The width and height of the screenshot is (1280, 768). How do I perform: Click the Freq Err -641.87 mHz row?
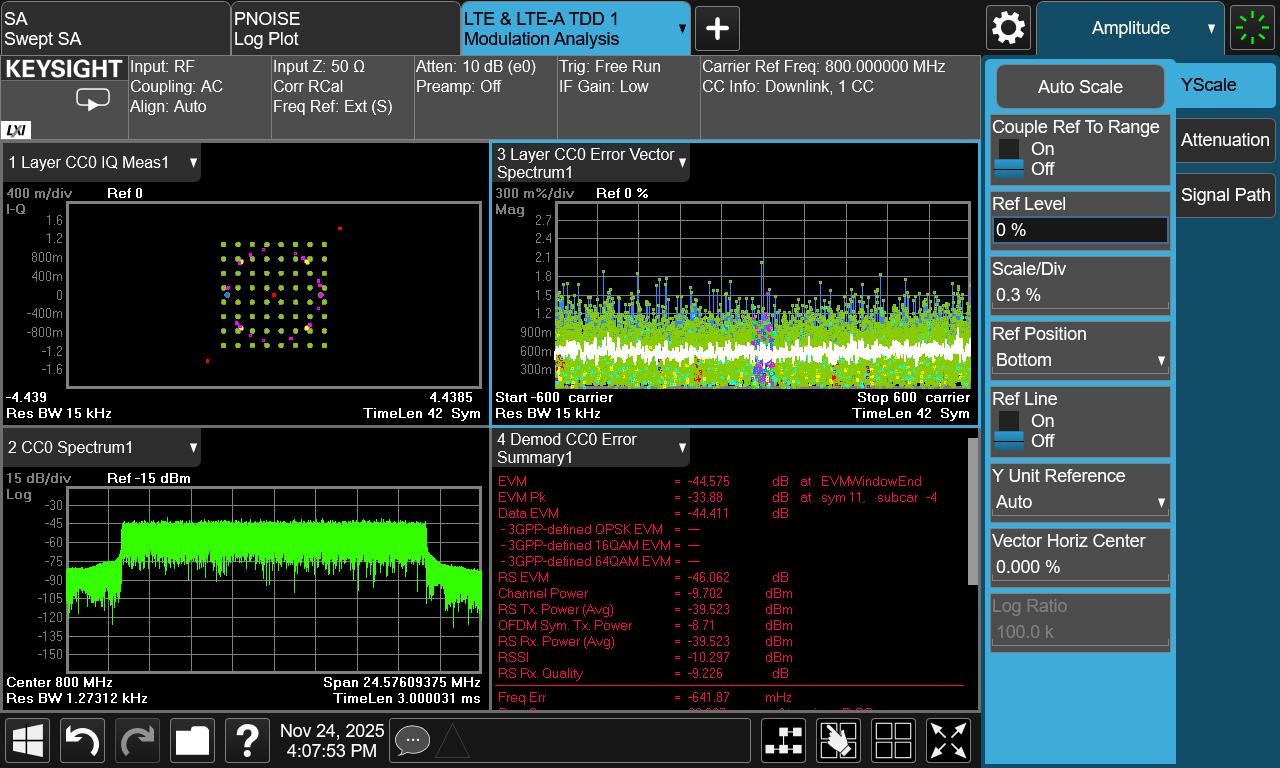tap(645, 697)
